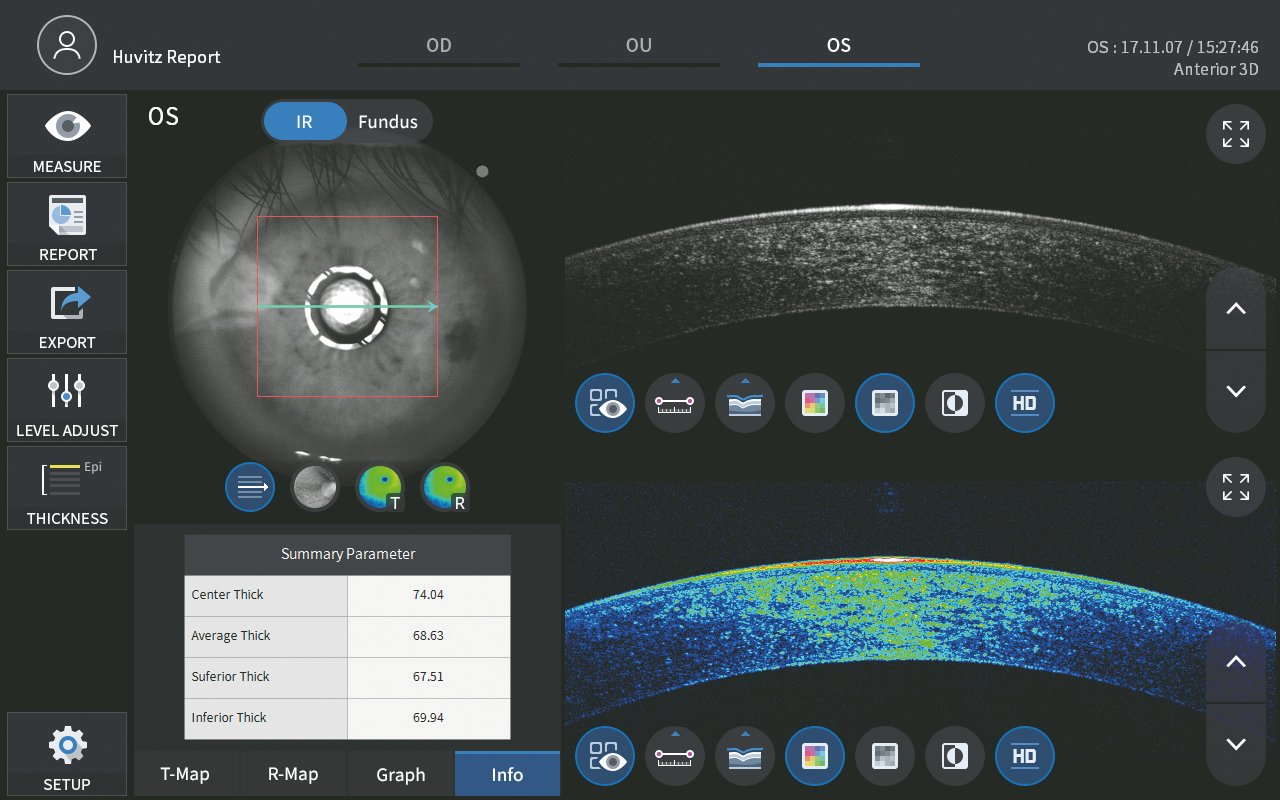Click the EXPORT icon in sidebar
This screenshot has height=800, width=1280.
coord(67,312)
